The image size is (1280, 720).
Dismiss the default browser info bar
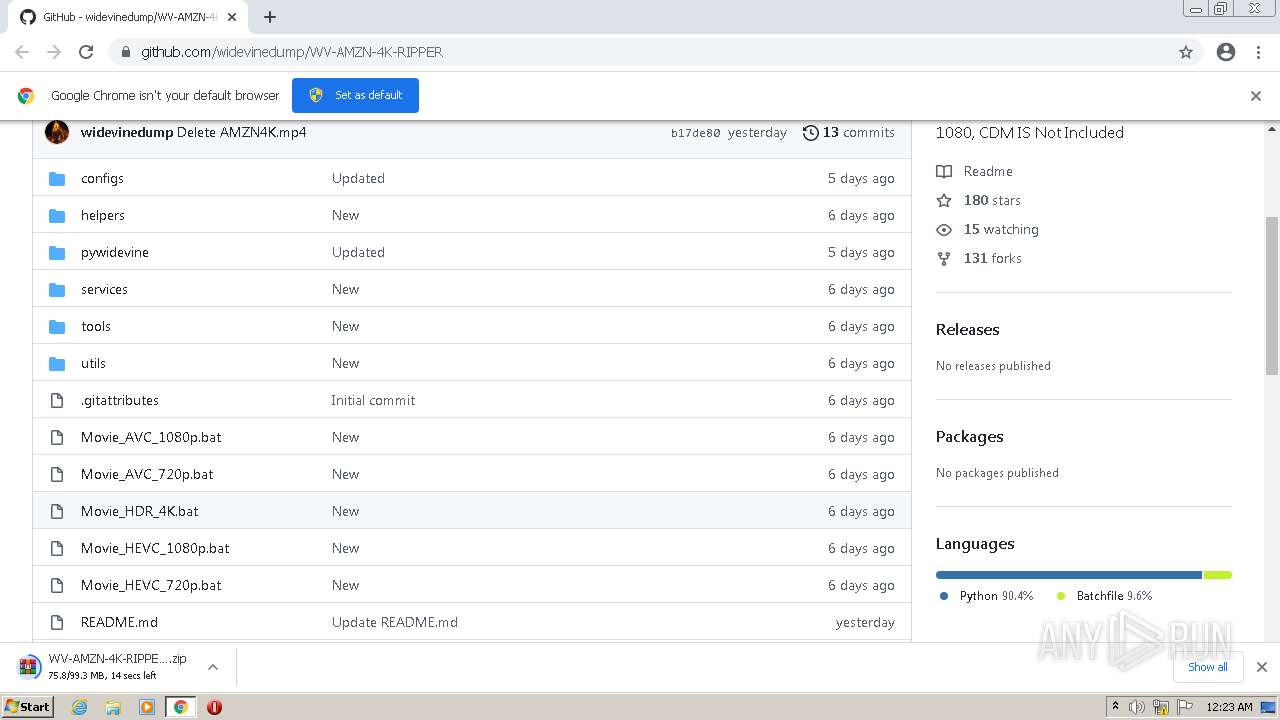[x=1256, y=96]
